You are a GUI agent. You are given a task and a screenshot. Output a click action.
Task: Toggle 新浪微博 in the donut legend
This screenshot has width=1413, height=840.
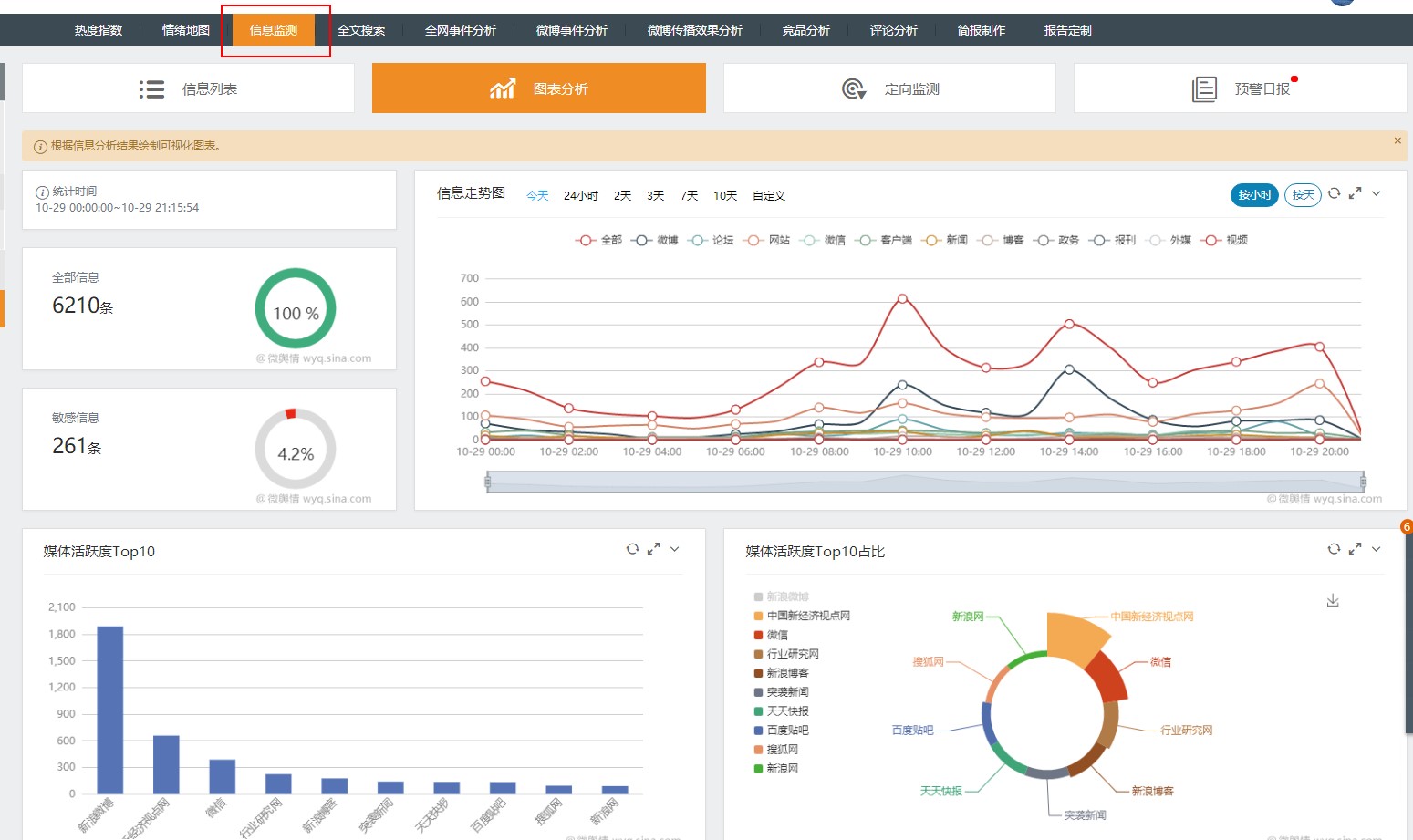(x=782, y=596)
